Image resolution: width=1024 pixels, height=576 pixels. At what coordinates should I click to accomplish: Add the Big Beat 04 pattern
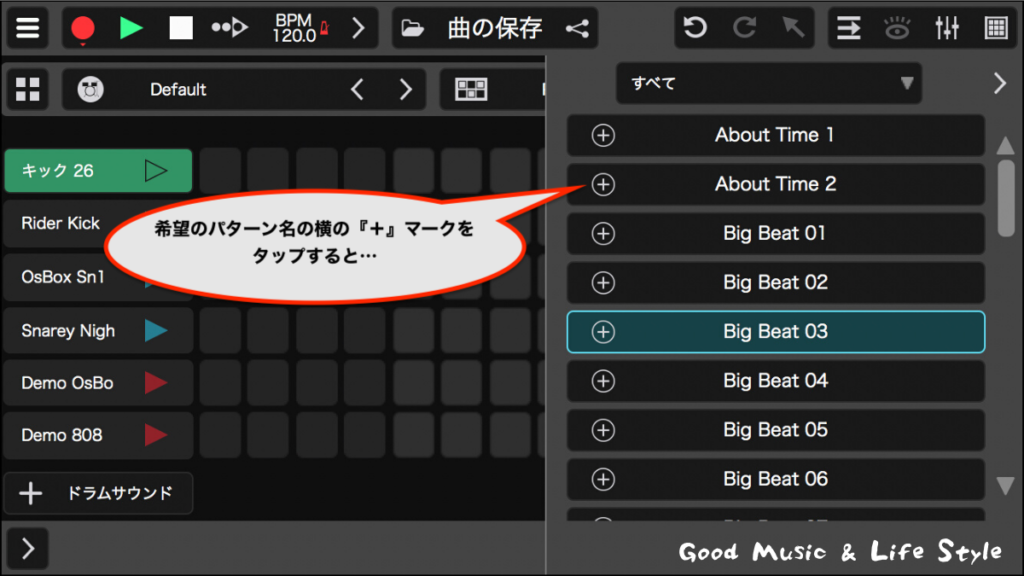click(x=603, y=381)
